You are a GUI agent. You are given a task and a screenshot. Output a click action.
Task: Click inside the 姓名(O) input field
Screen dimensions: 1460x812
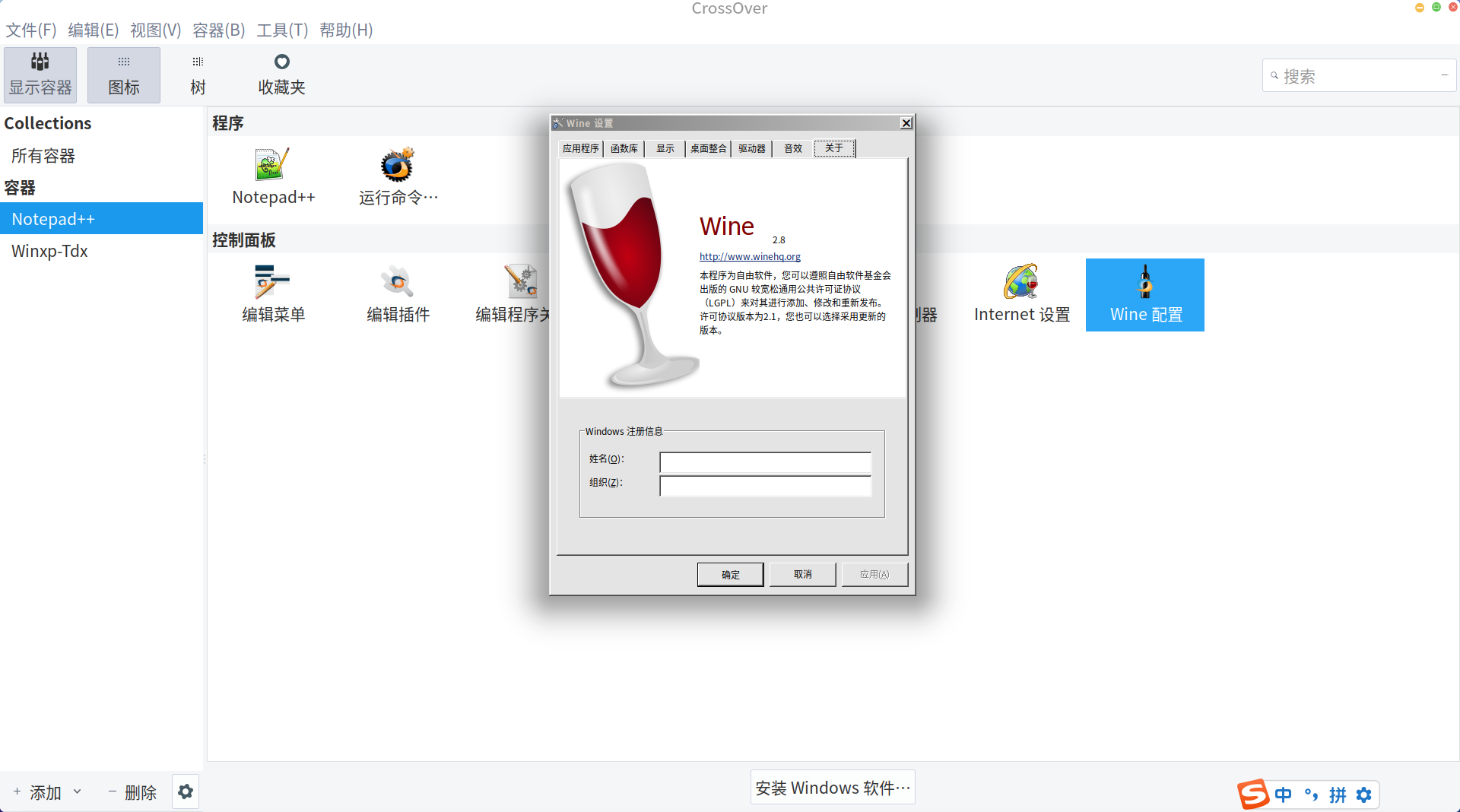click(765, 462)
